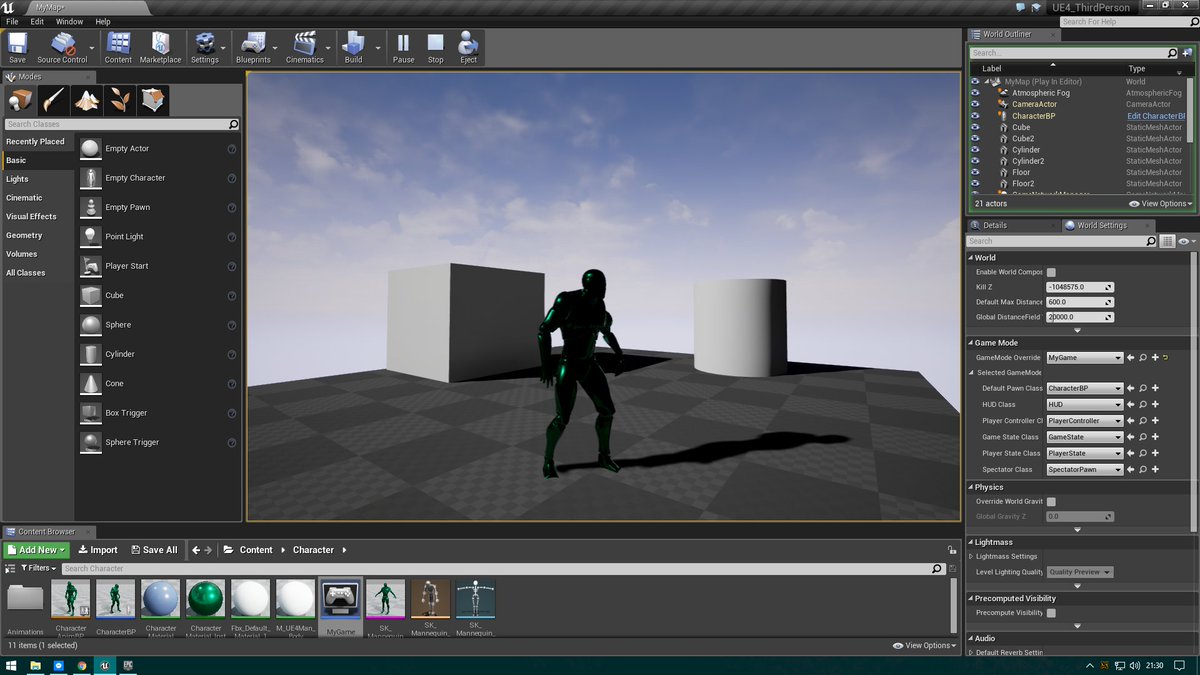Open Details property matrix grid icon
The height and width of the screenshot is (675, 1200).
[1167, 241]
